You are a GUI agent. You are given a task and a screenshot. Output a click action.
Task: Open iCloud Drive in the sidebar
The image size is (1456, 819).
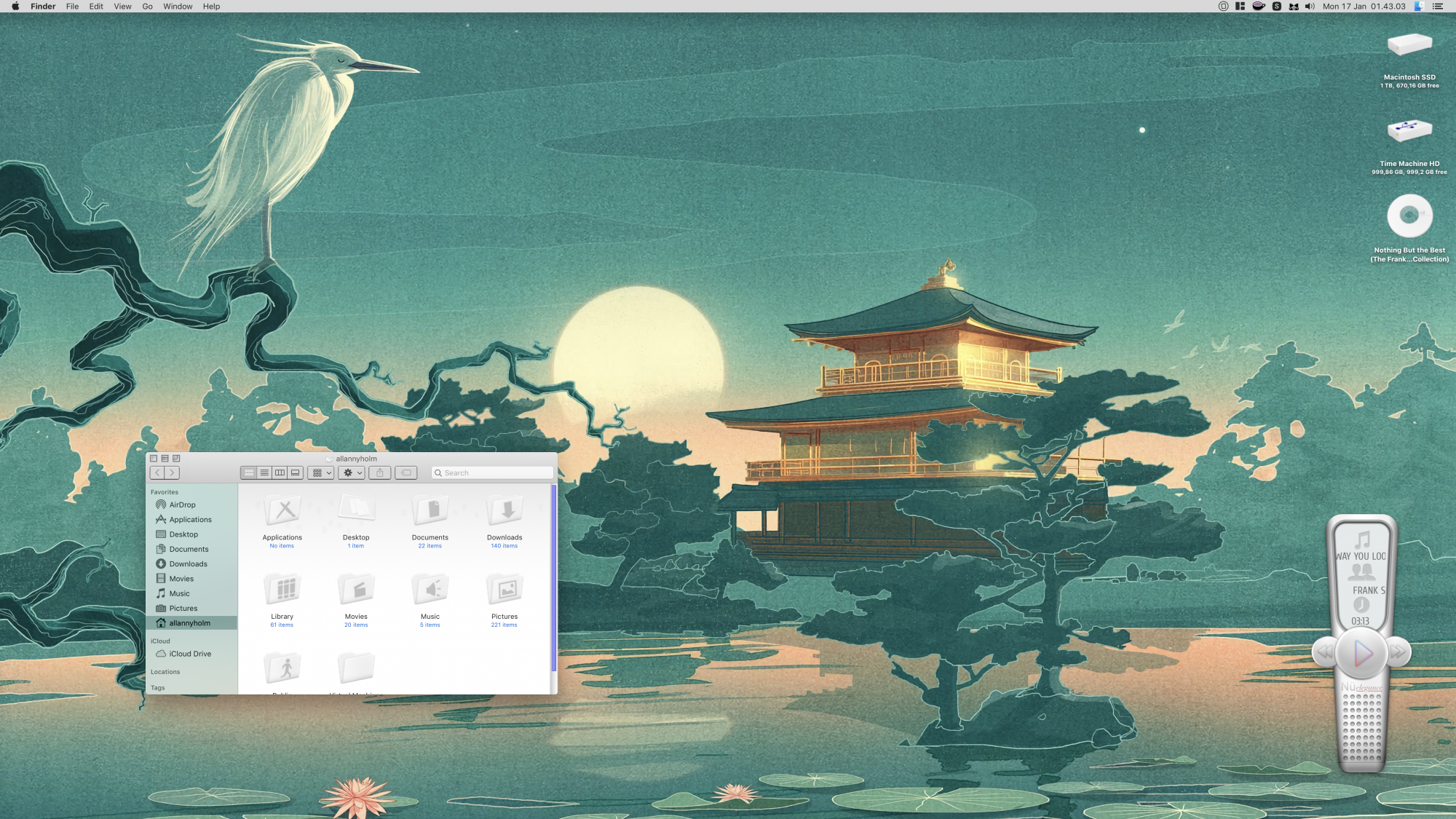click(x=190, y=654)
